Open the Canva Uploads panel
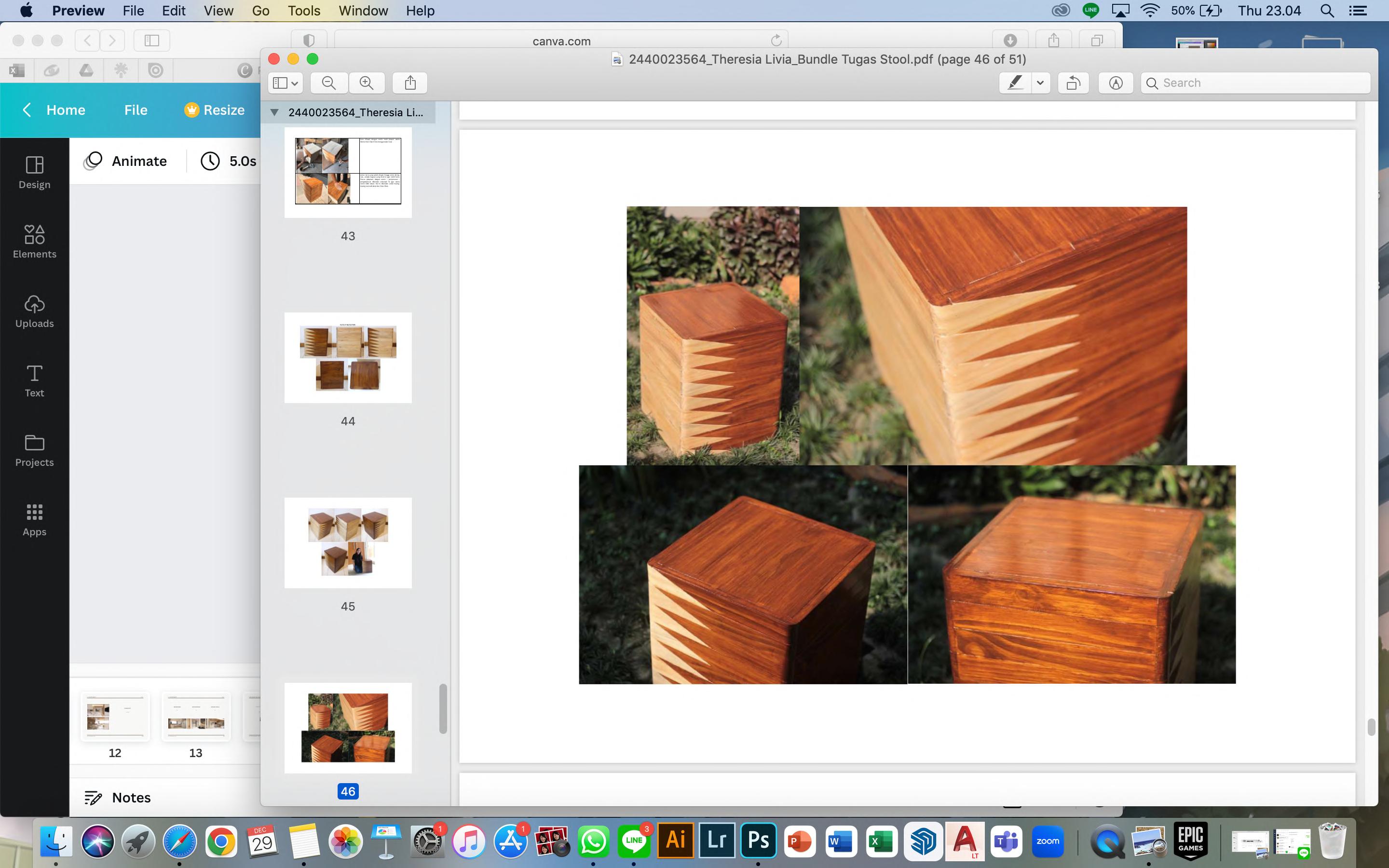This screenshot has height=868, width=1389. (34, 311)
